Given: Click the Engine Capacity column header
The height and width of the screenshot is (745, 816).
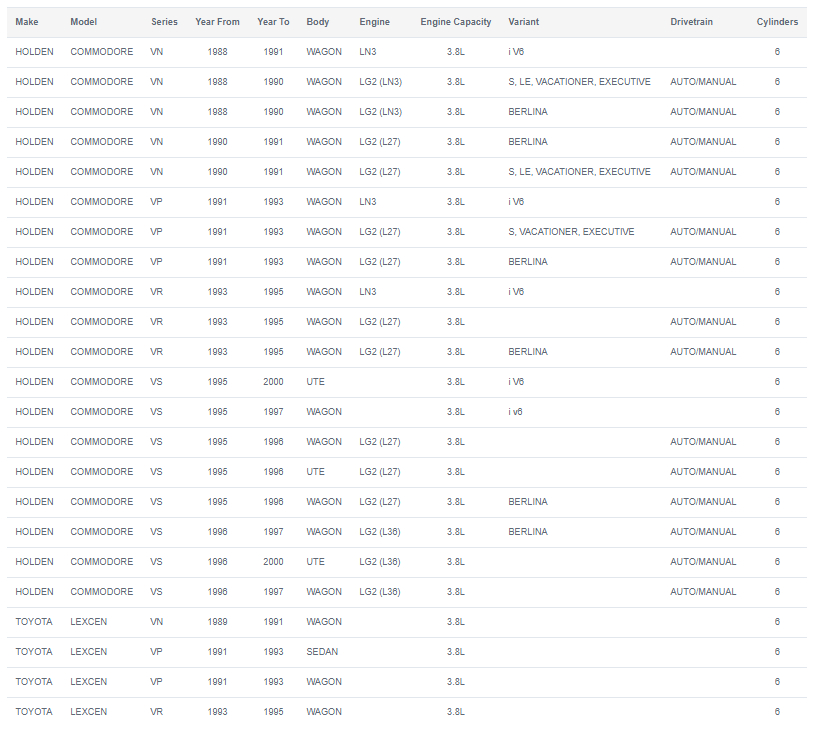Looking at the screenshot, I should coord(455,22).
